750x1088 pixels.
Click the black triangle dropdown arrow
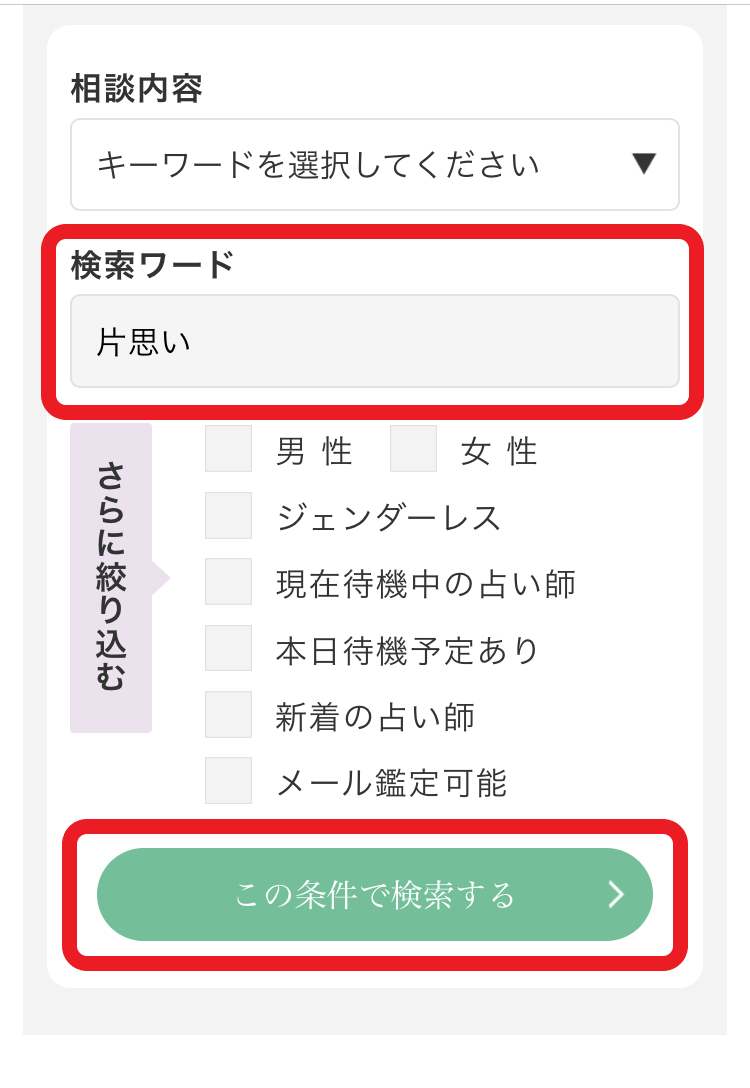coord(644,164)
